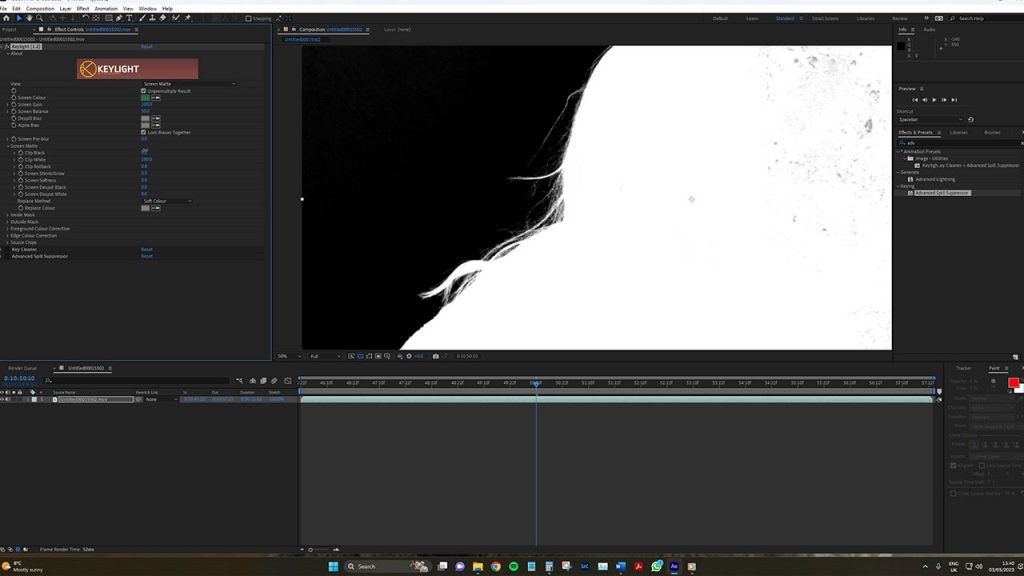
Task: Select the Roto Brush tool
Action: (176, 18)
